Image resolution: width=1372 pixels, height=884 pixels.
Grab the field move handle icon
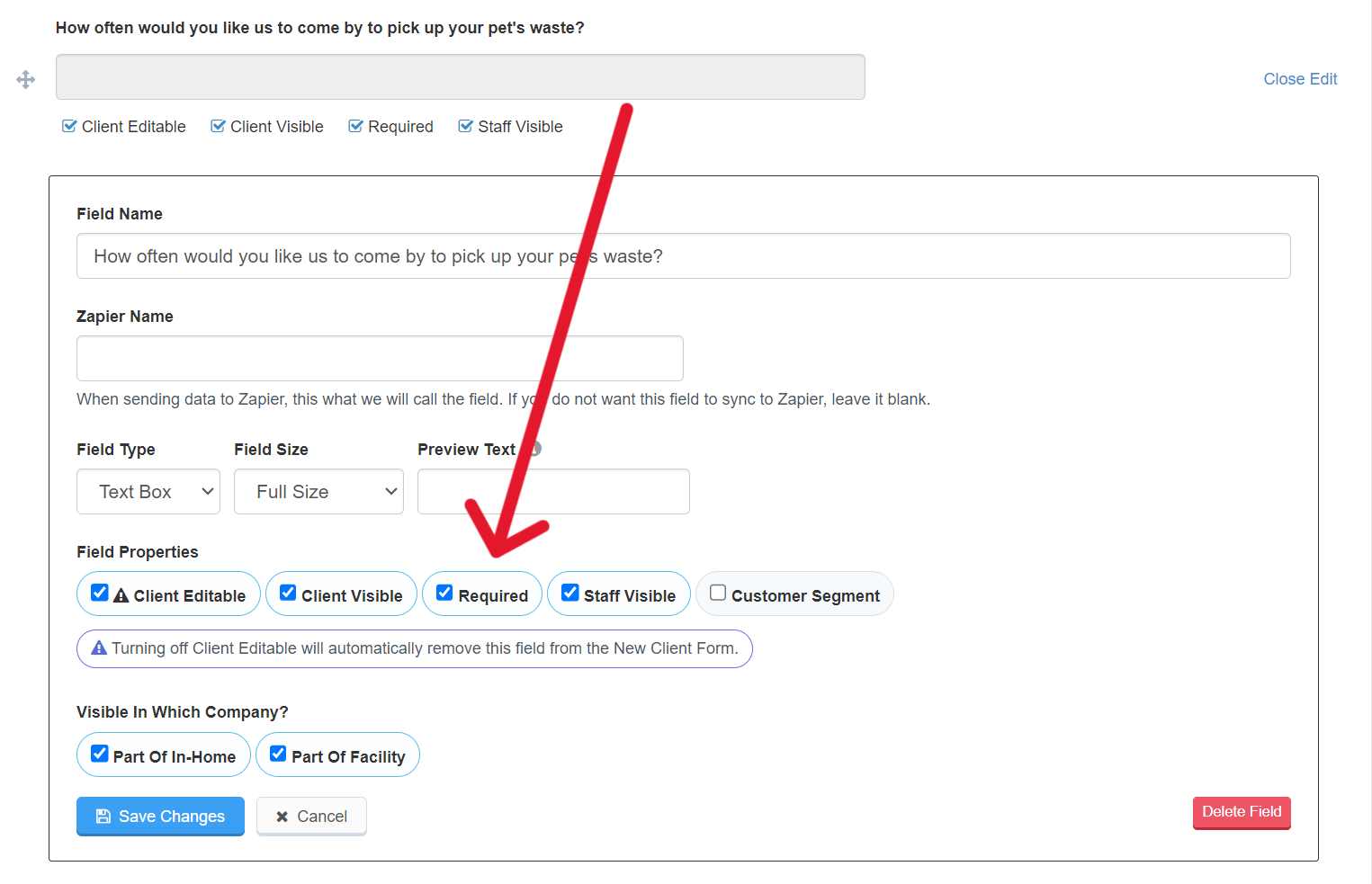pos(26,80)
